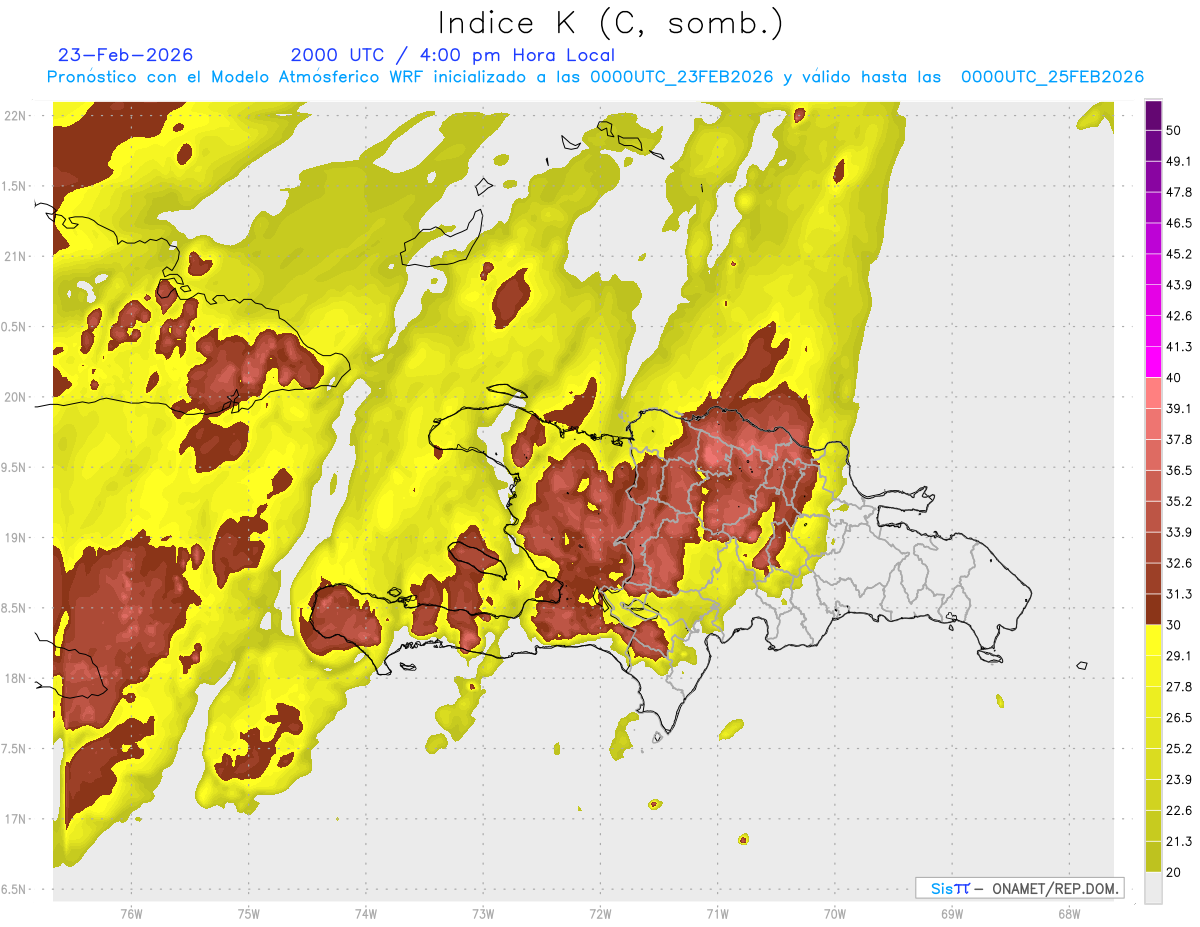Click the longitude axis label "75W"
Viewport: 1200px width, 927px height.
248,914
